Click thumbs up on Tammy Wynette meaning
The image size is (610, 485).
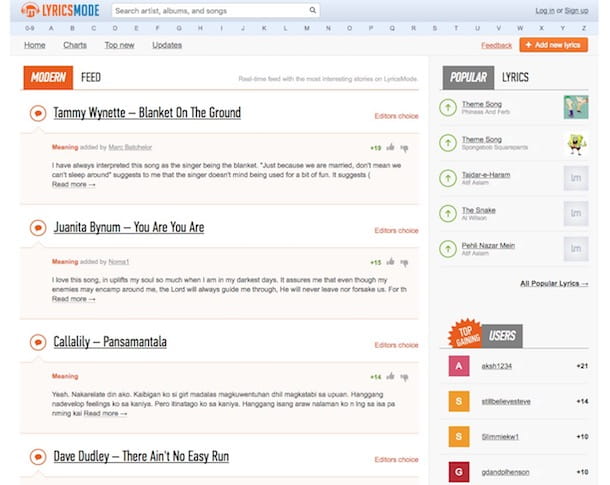point(390,147)
